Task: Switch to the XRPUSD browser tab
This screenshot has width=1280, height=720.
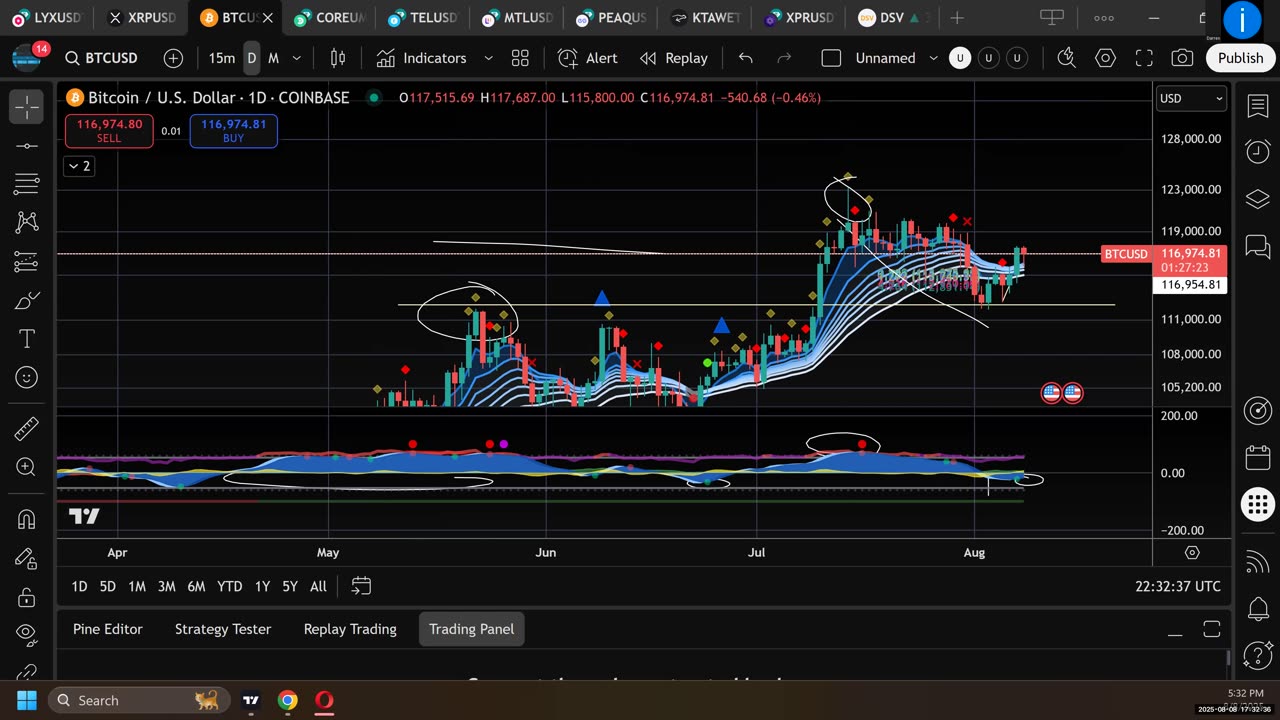Action: (140, 18)
